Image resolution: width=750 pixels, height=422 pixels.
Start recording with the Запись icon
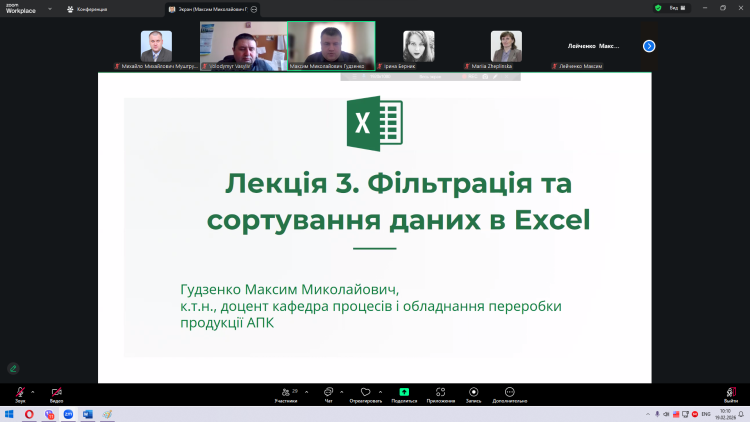[474, 393]
